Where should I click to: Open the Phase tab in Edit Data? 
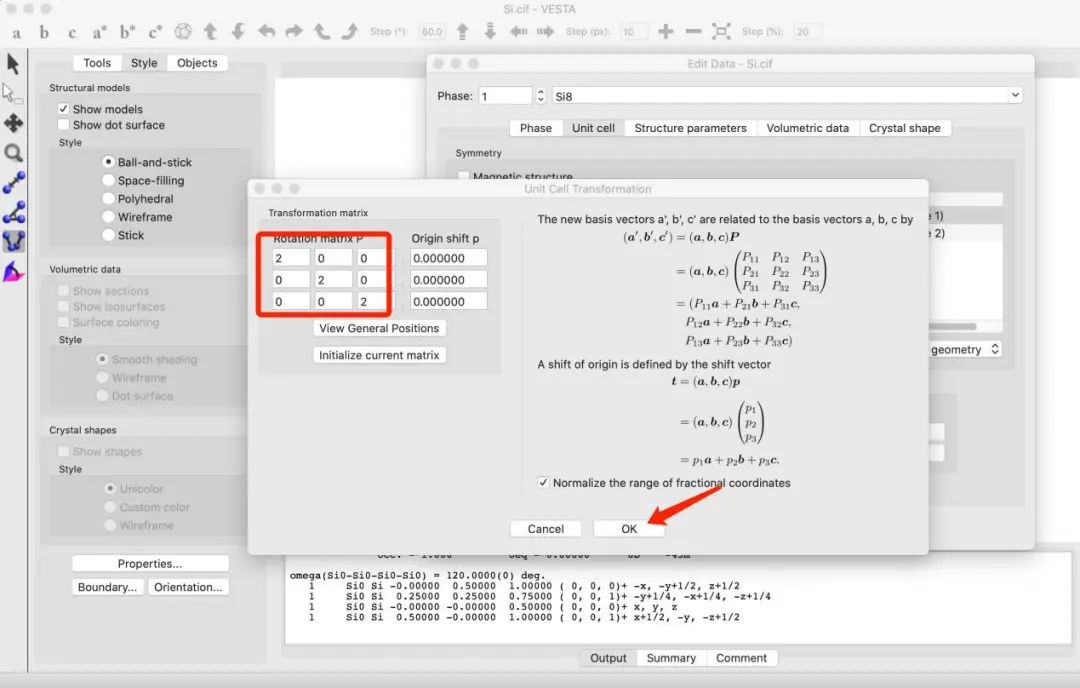coord(536,128)
